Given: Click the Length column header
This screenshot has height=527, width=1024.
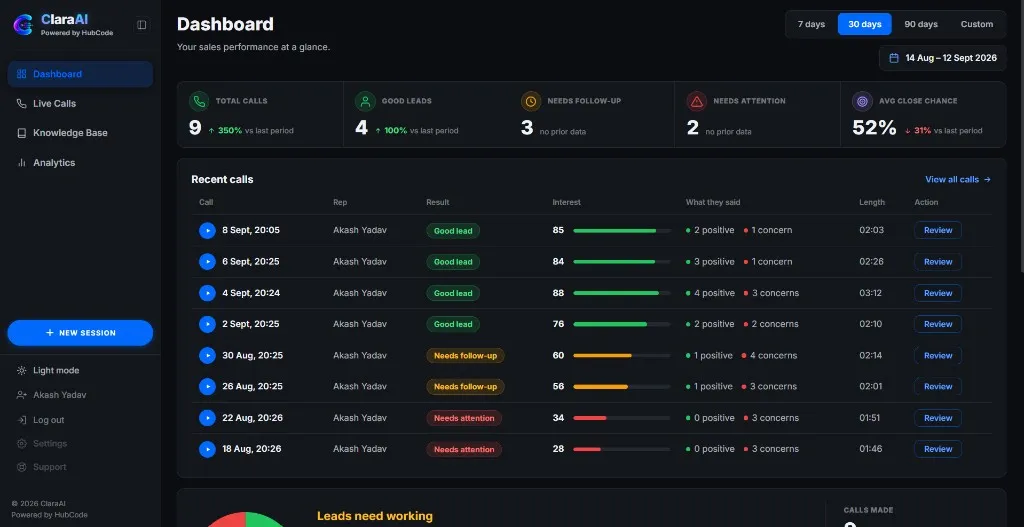Looking at the screenshot, I should pos(872,202).
